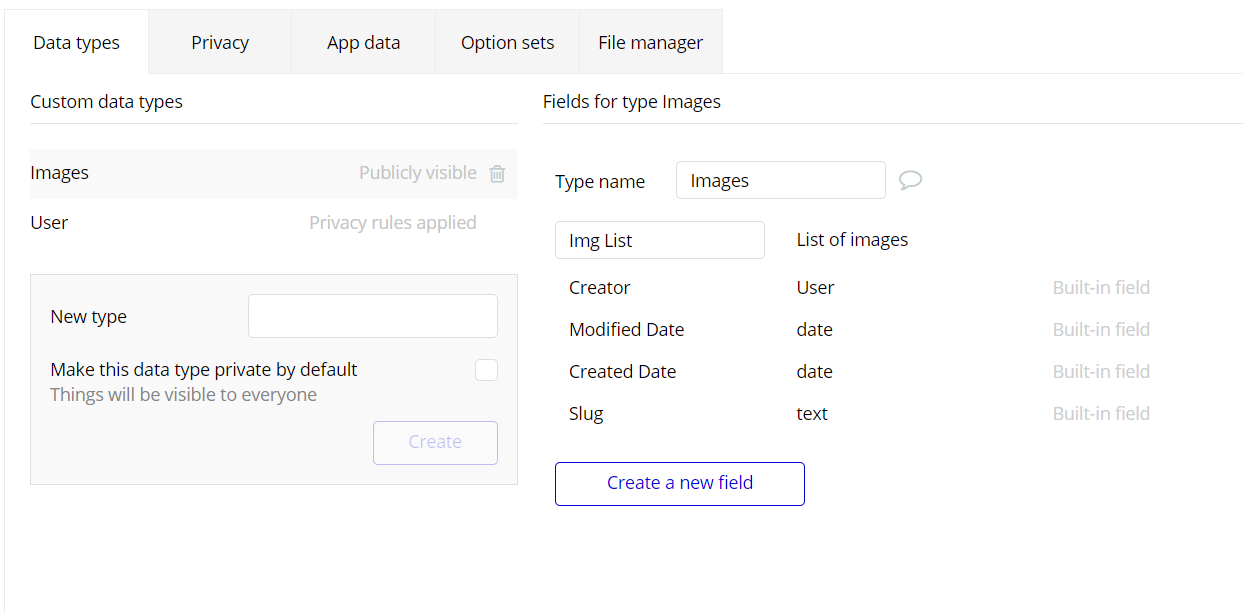1243x613 pixels.
Task: Click the Modified Date field label
Action: click(x=626, y=330)
